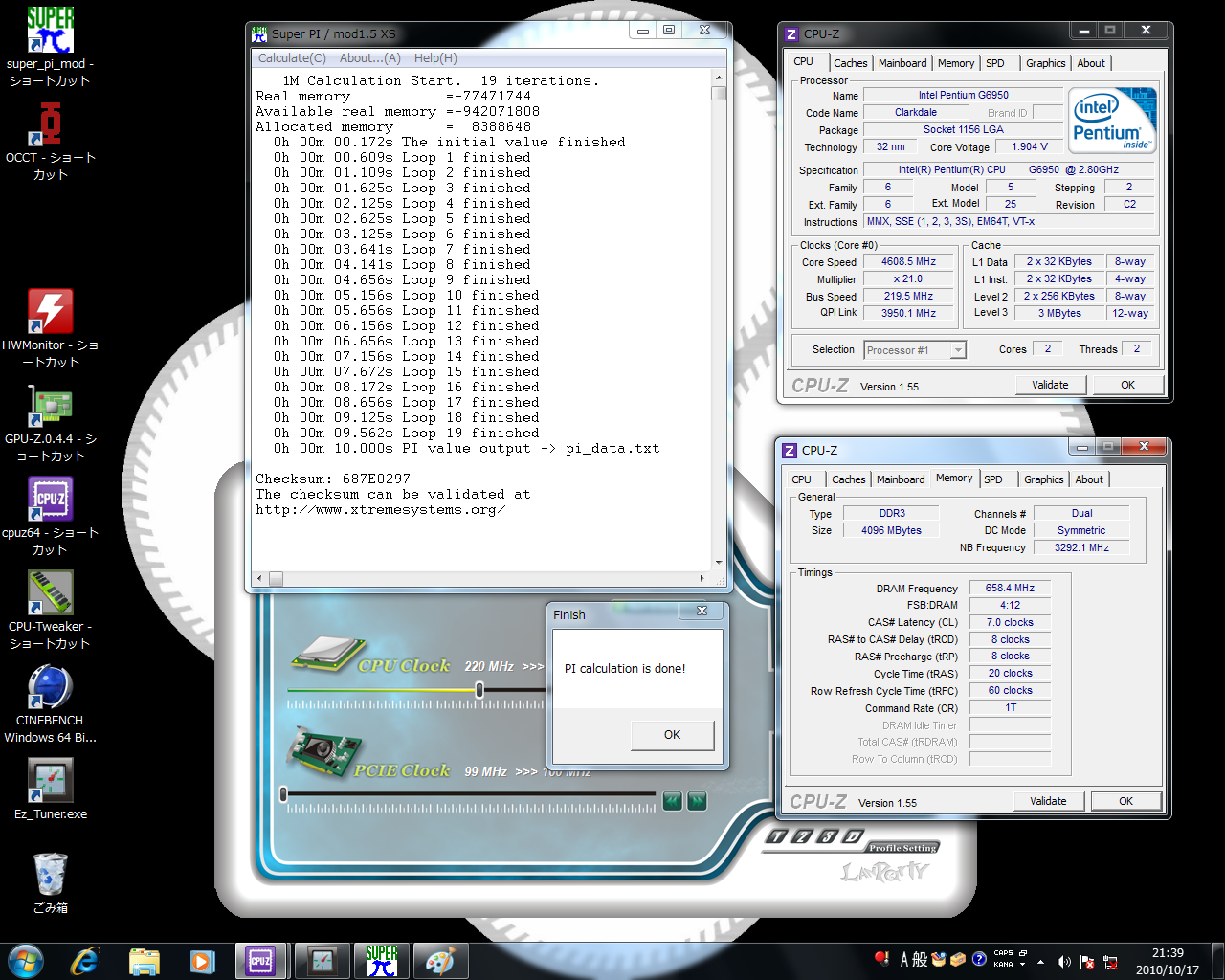Open the GPU-Z 0.4.4 shortcut icon

(x=50, y=406)
